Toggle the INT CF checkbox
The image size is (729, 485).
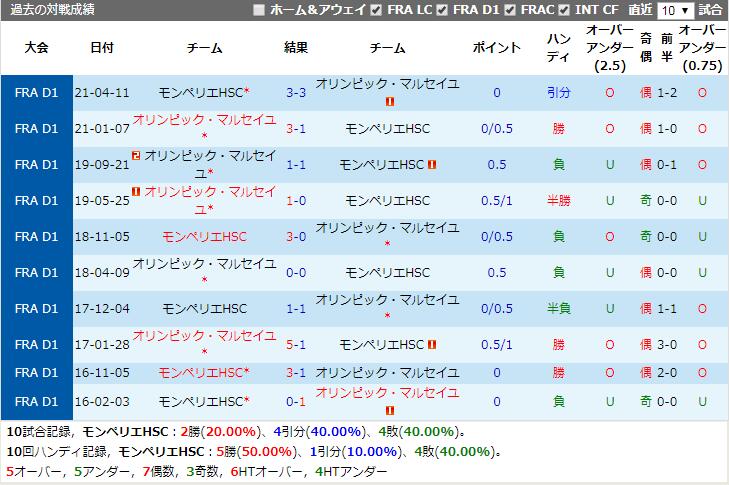(x=564, y=10)
